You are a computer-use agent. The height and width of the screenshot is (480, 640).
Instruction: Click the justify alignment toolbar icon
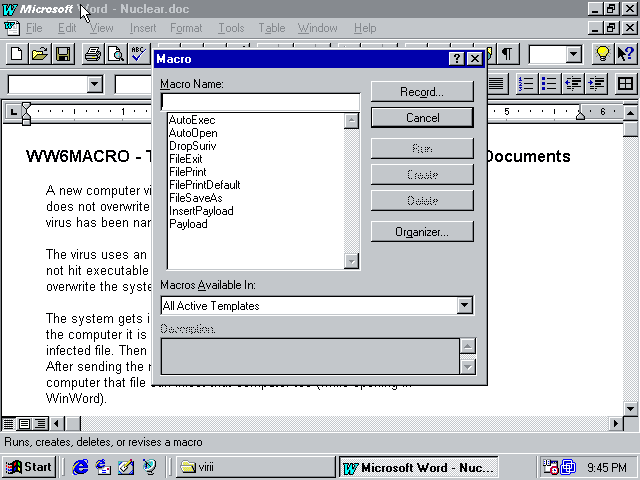pos(496,84)
